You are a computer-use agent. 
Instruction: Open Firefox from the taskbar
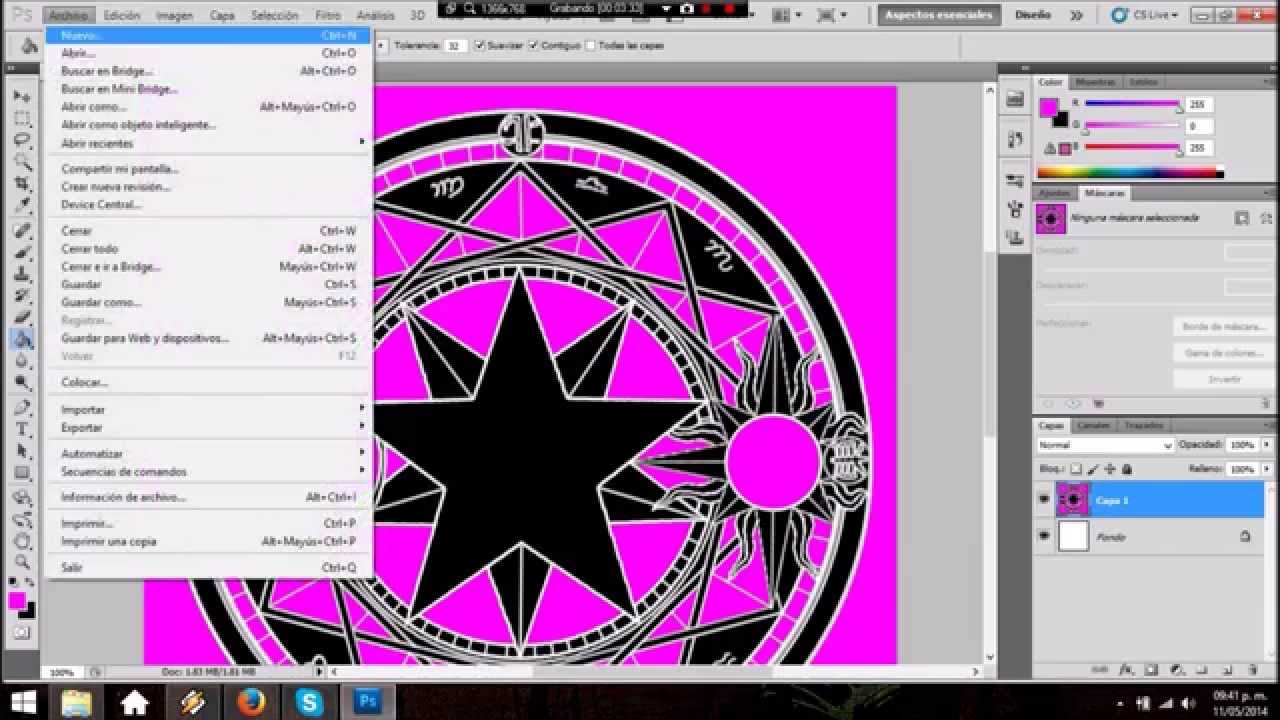pos(251,702)
